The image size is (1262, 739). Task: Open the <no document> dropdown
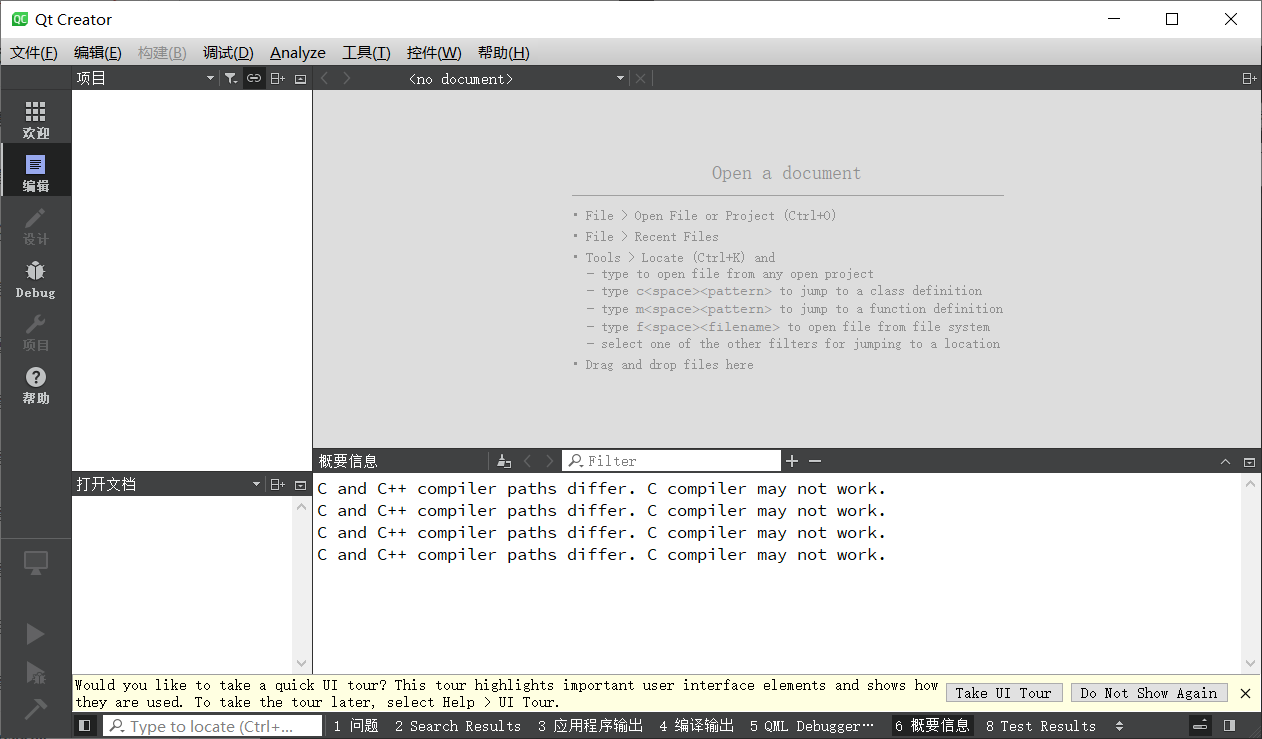621,78
